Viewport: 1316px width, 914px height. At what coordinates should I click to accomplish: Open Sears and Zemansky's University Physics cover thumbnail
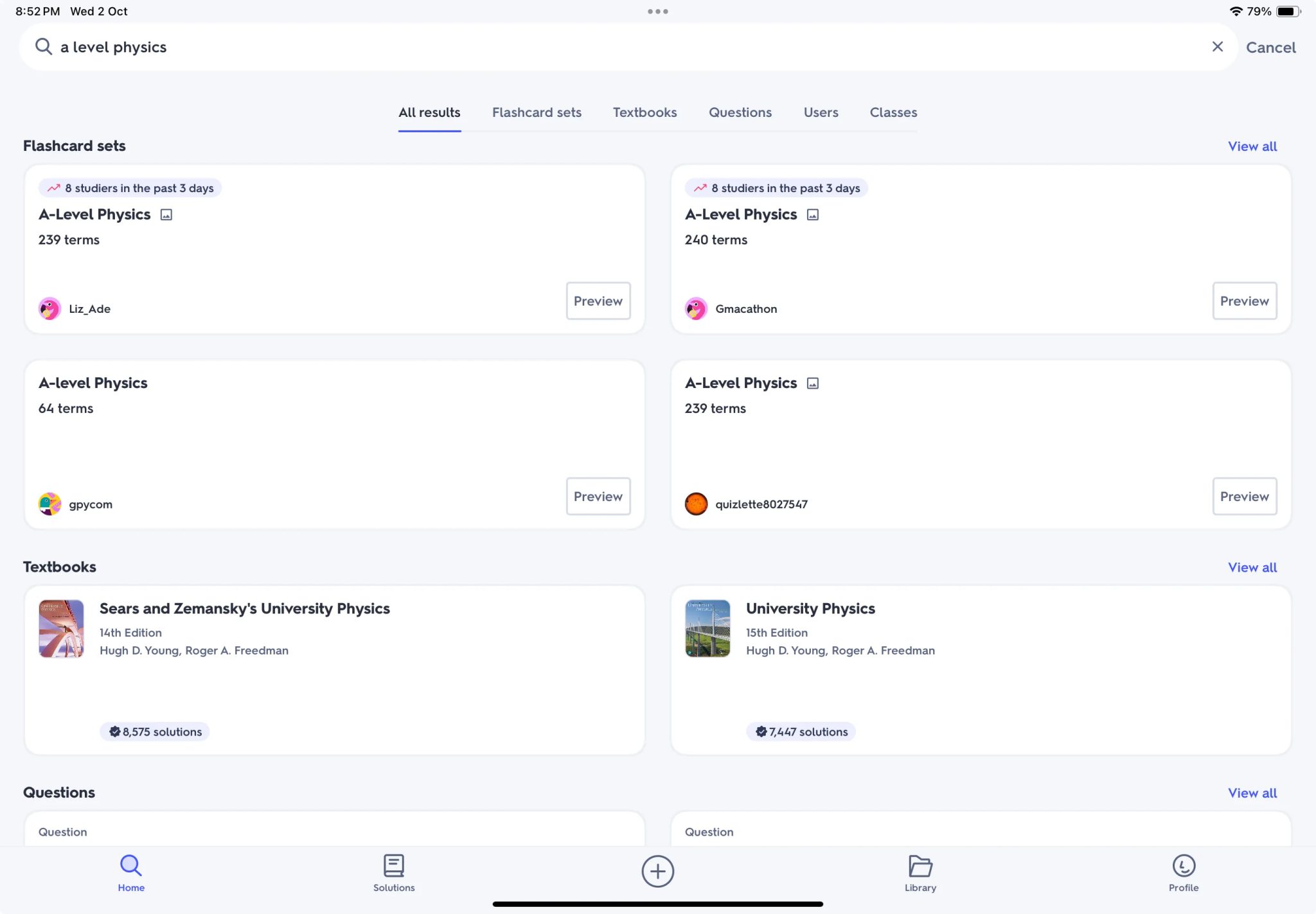60,628
